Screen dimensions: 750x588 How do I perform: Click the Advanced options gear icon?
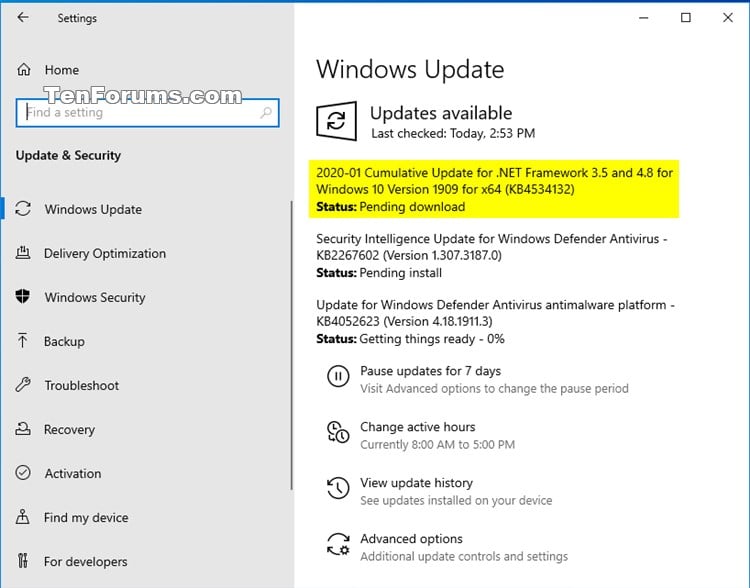coord(338,544)
